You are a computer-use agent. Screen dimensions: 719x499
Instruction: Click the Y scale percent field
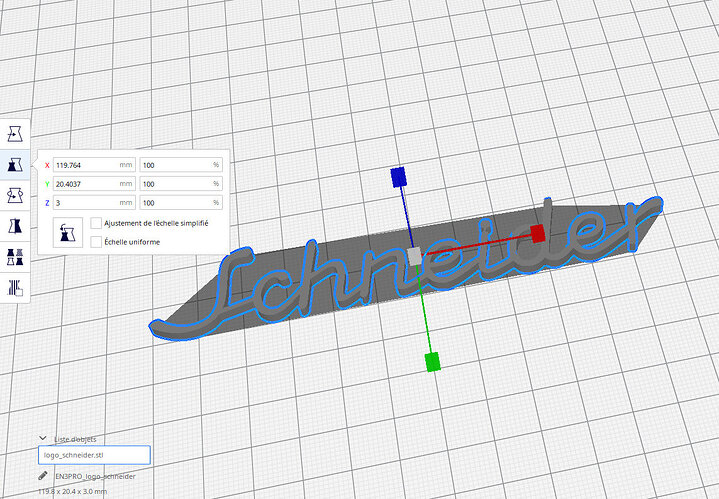181,183
